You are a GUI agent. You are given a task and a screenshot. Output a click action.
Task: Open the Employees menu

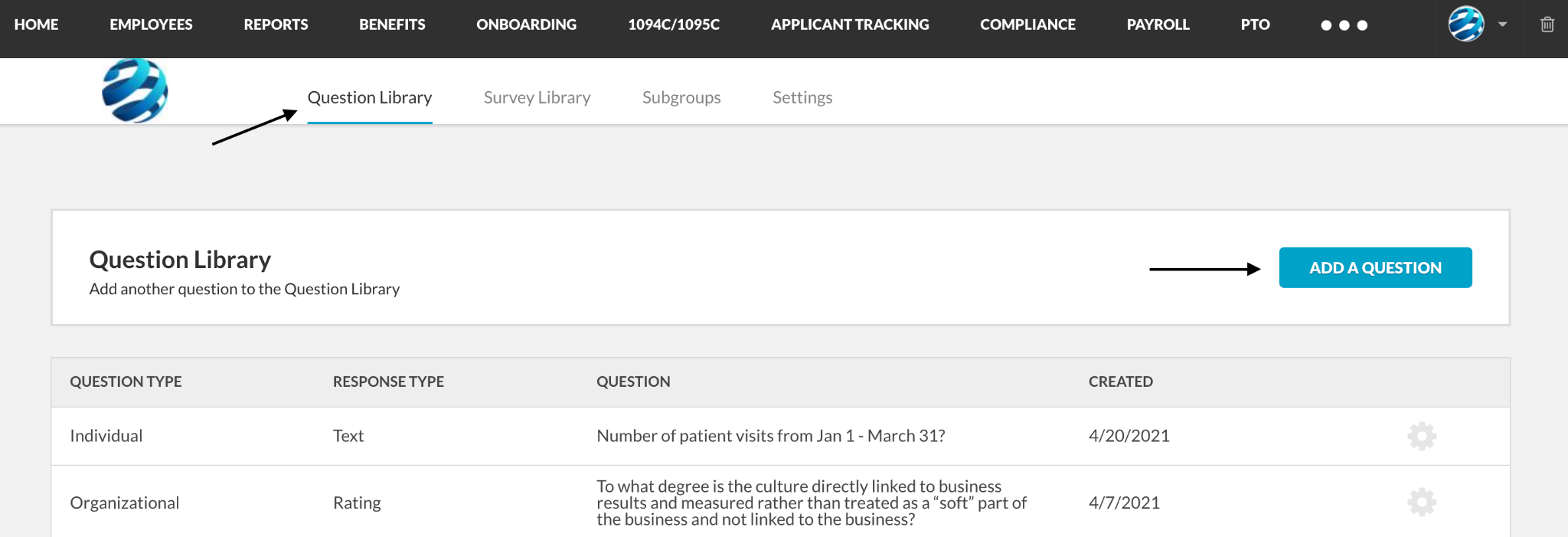(x=151, y=25)
